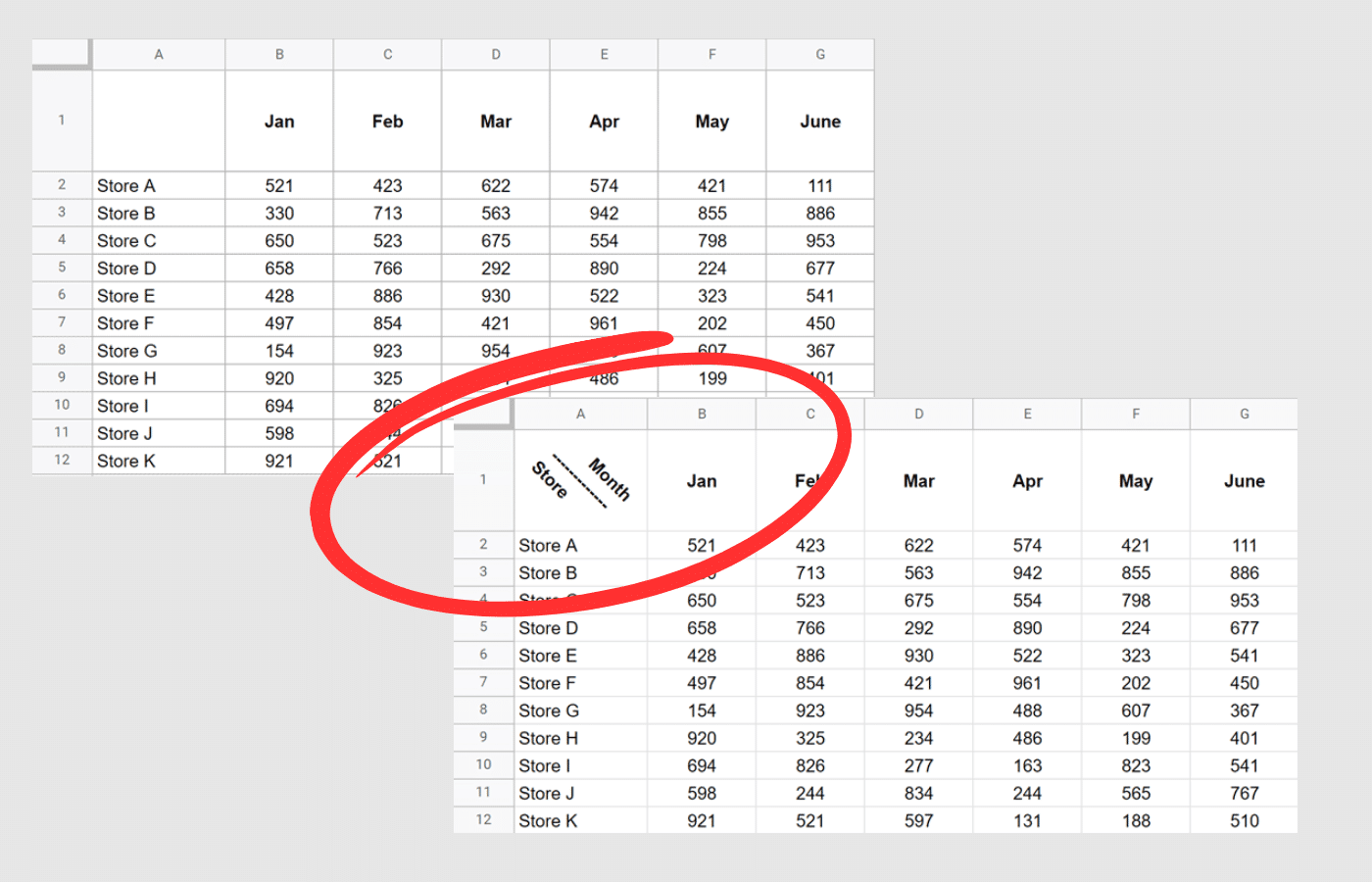The image size is (1372, 882).
Task: Select the June column header cell
Action: 1244,481
